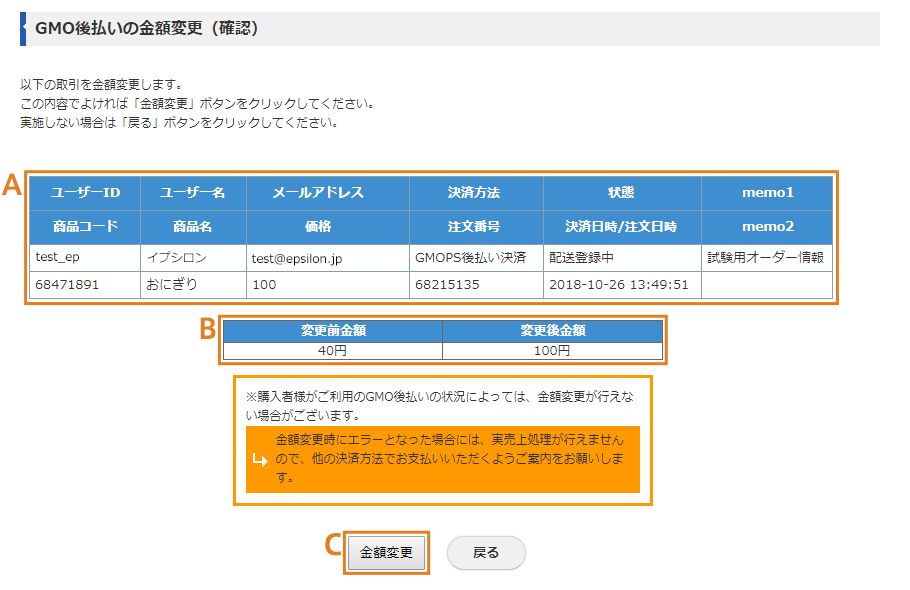This screenshot has height=590, width=910.
Task: Click the 価格 column header
Action: coord(328,227)
